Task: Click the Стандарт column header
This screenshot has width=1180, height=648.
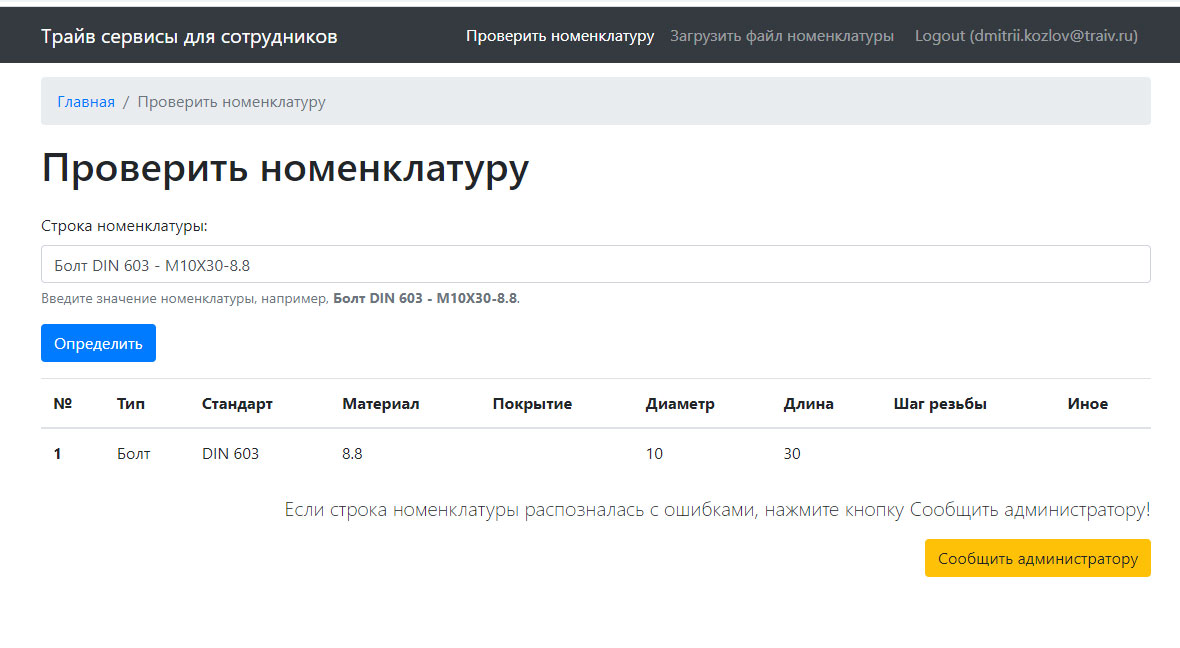Action: point(237,404)
